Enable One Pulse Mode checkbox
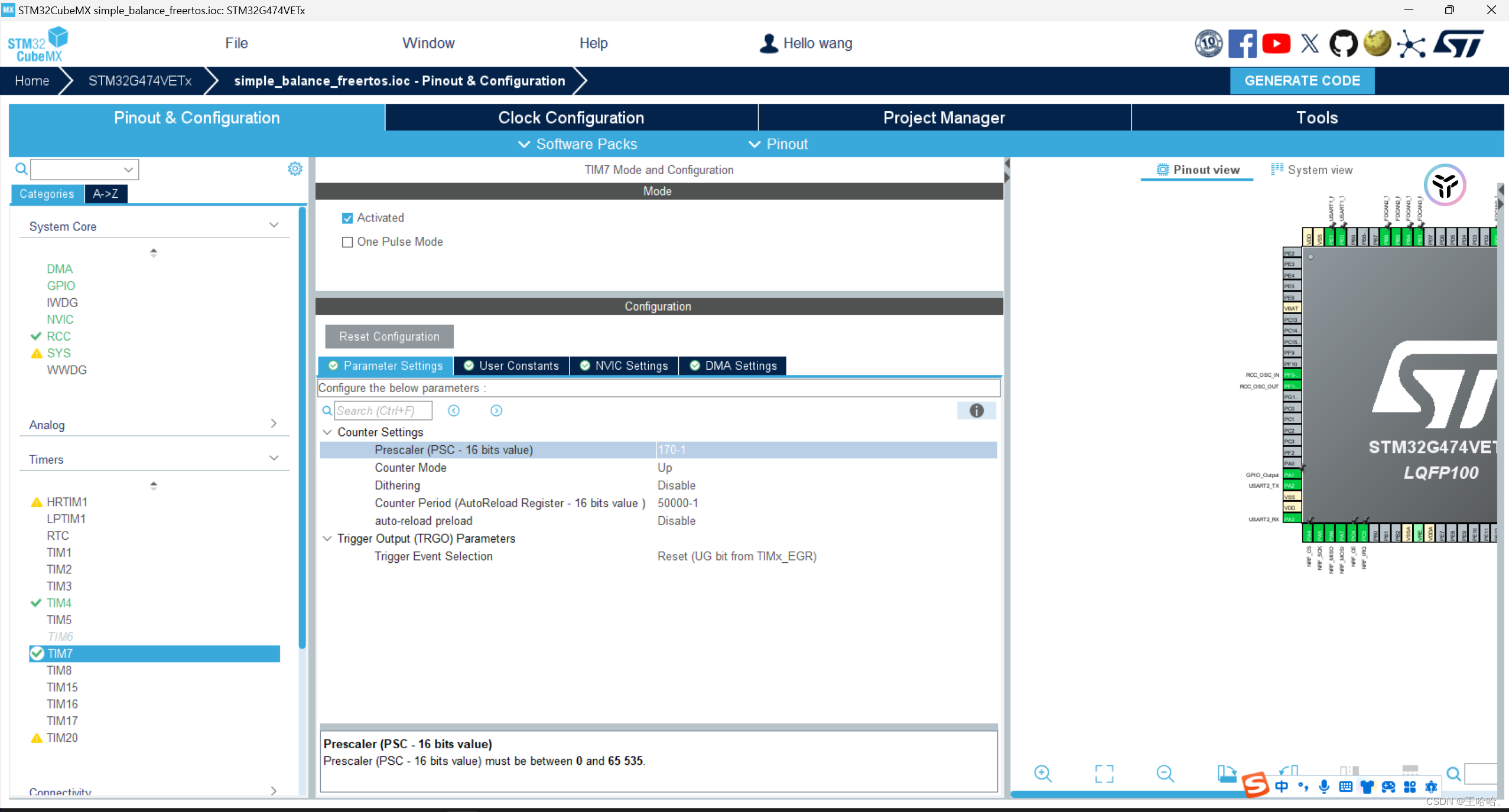The height and width of the screenshot is (812, 1509). click(x=347, y=242)
